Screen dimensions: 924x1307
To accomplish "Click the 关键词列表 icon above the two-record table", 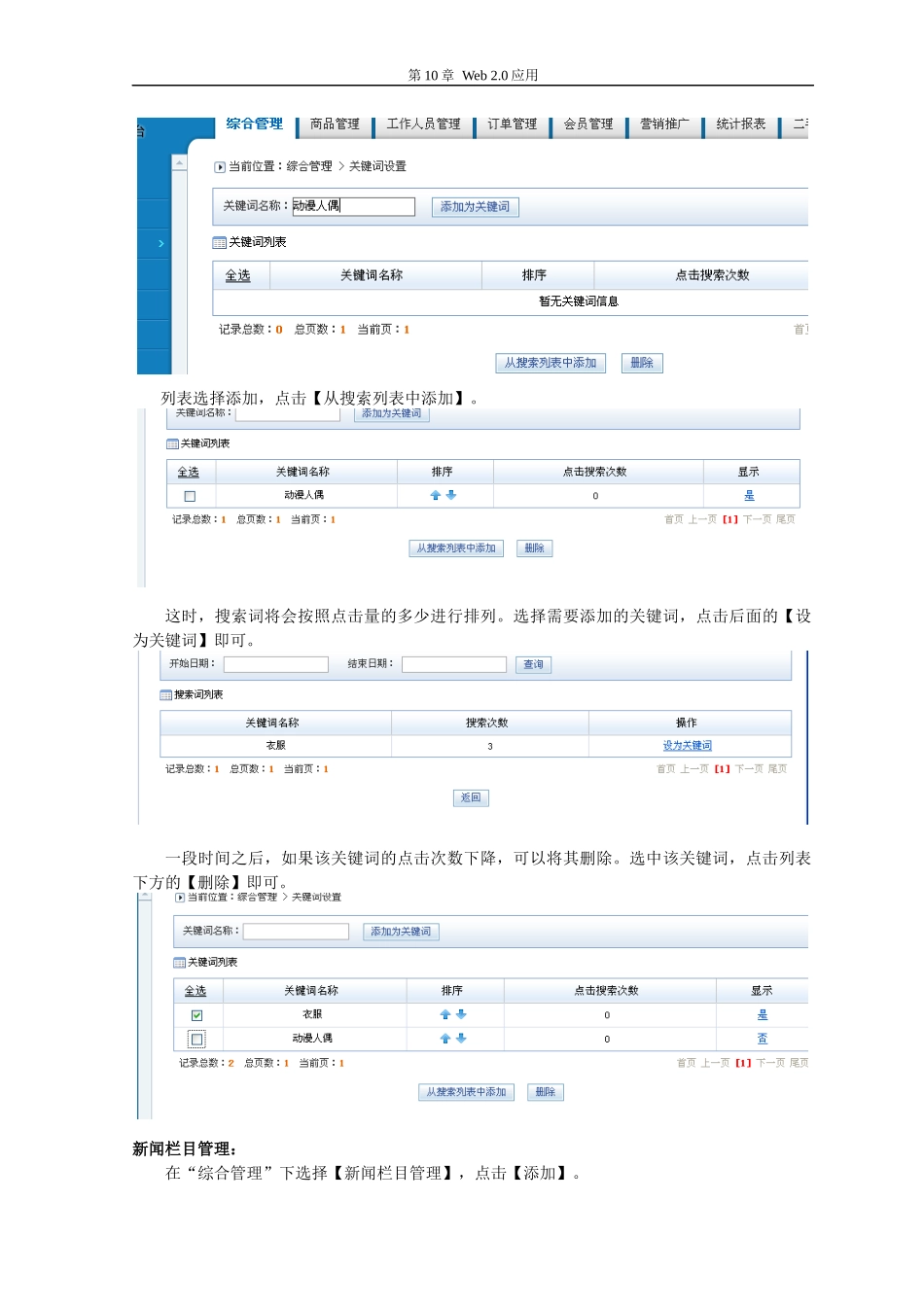I will 179,963.
